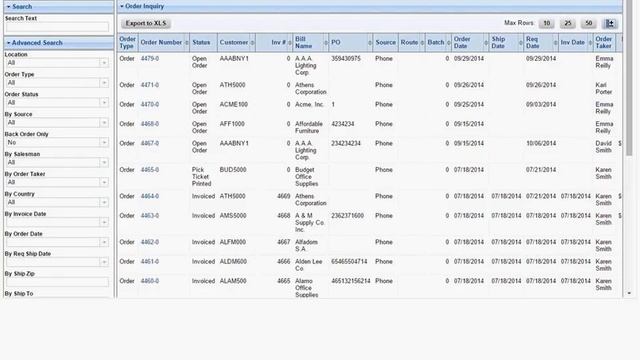
Task: Open order 4463-0 link
Action: coord(150,216)
